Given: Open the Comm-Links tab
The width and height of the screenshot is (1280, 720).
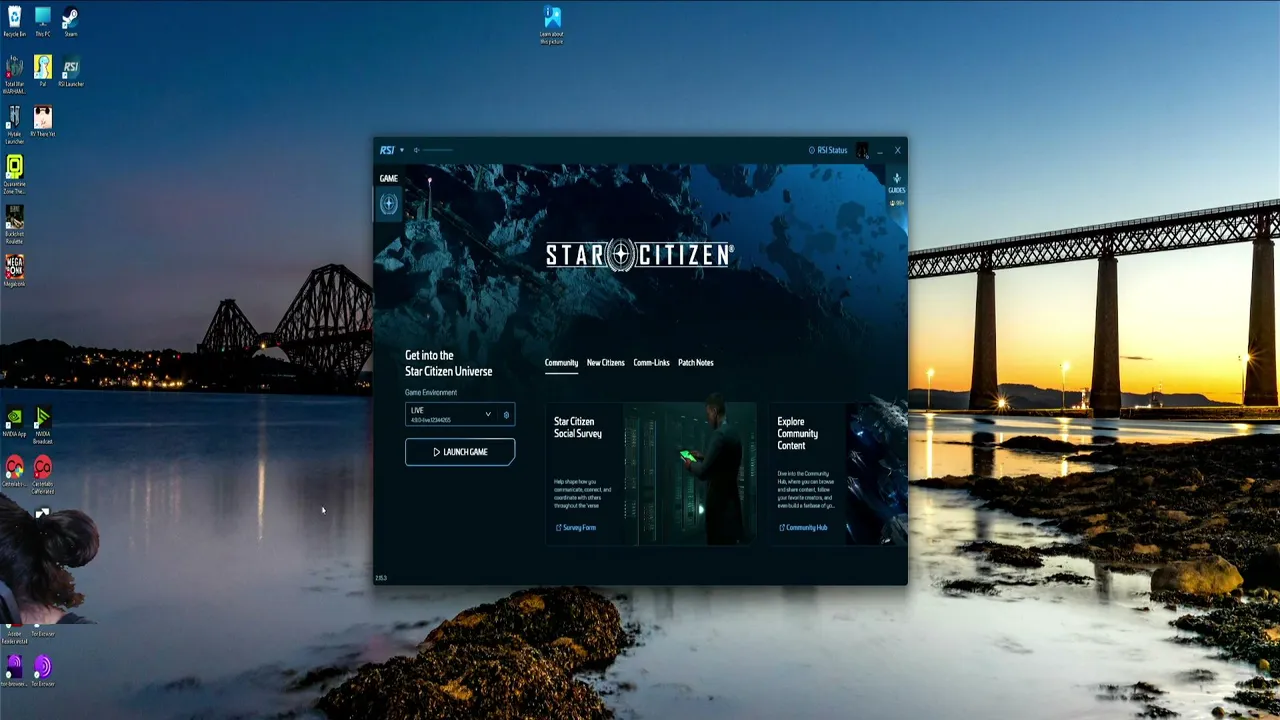Looking at the screenshot, I should click(651, 363).
